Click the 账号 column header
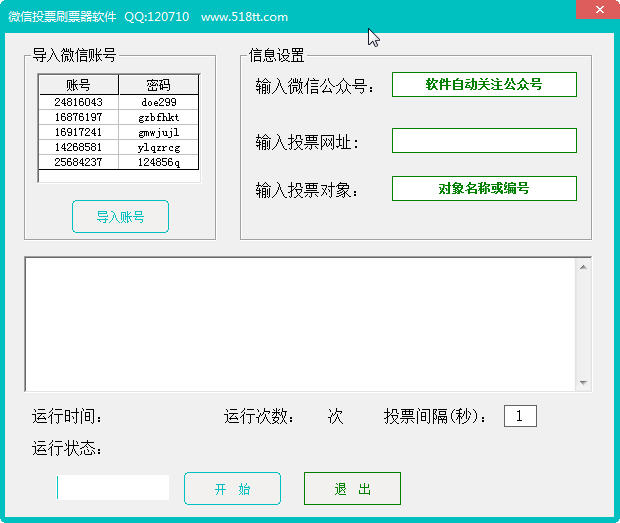620x523 pixels. click(x=78, y=85)
